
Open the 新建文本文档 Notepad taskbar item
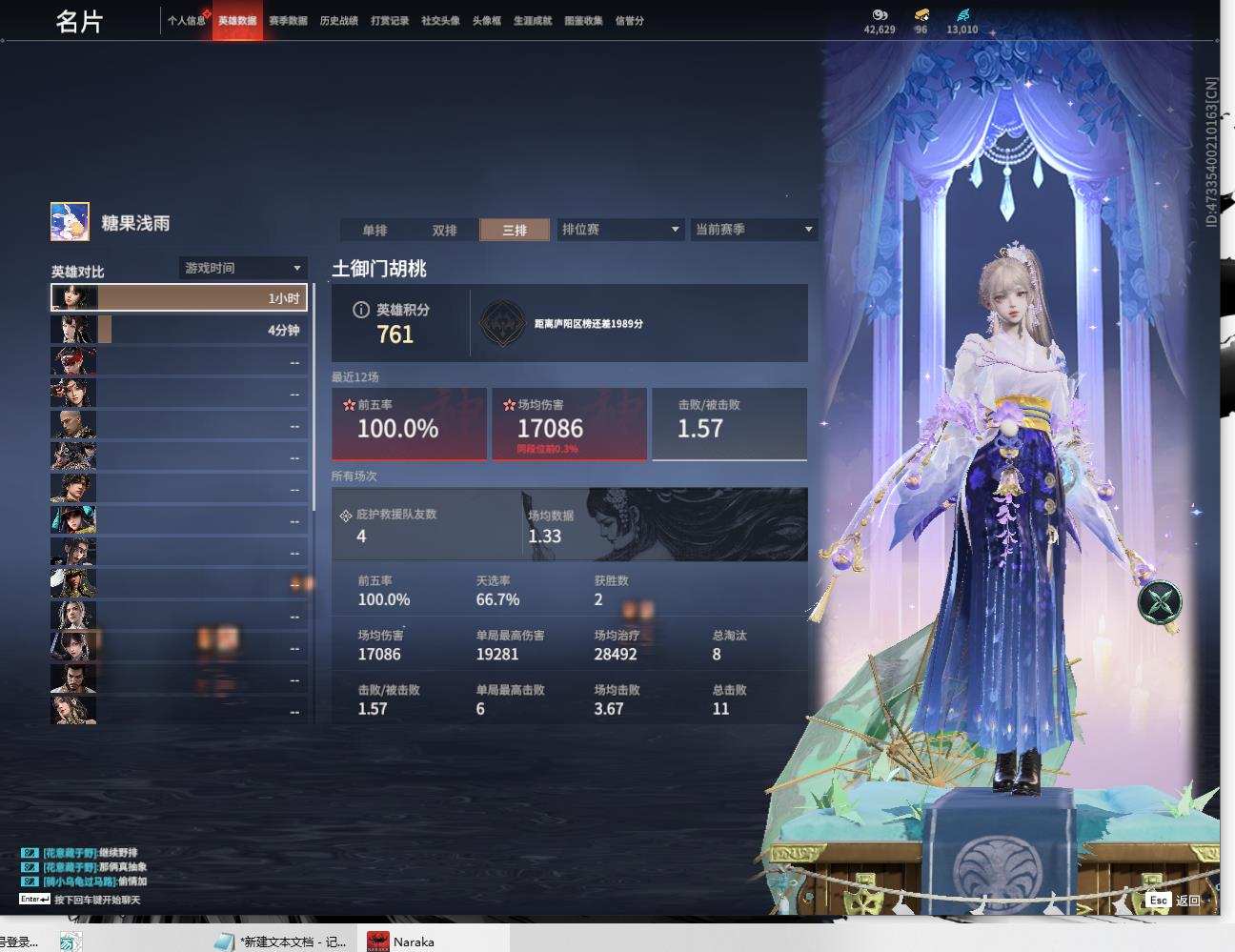280,941
